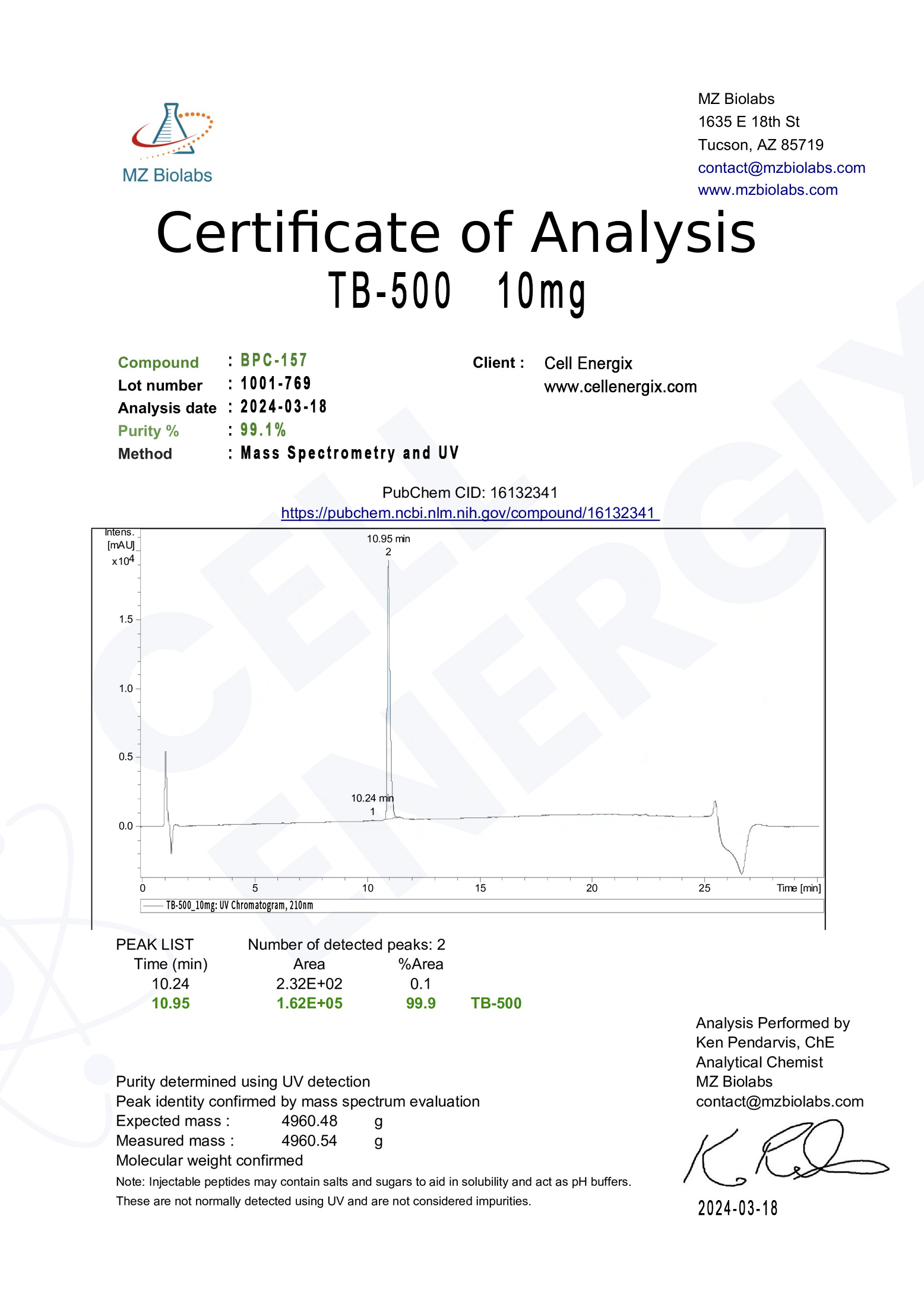This screenshot has width=924, height=1307.
Task: Click the '10.95 min' peak label on chromatogram
Action: point(388,539)
